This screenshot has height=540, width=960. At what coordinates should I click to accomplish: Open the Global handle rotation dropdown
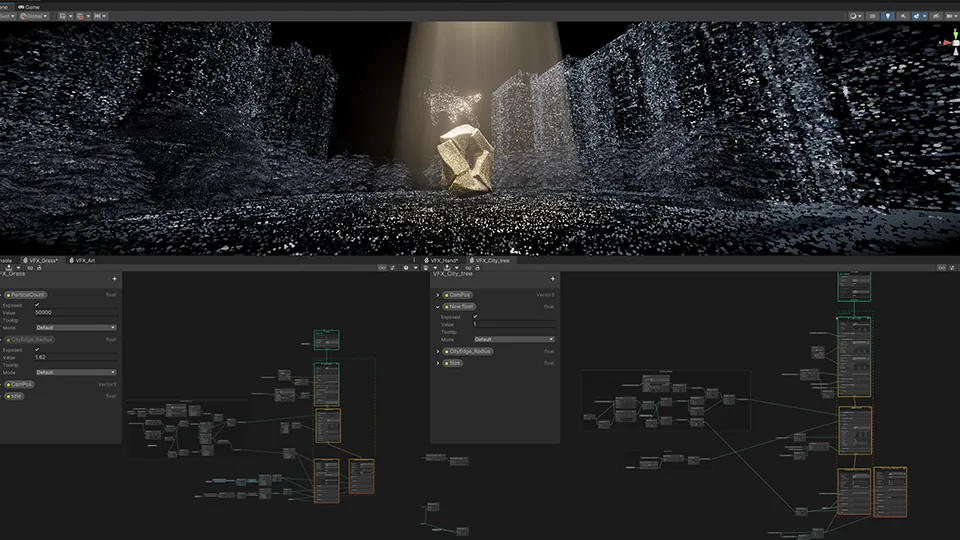34,16
